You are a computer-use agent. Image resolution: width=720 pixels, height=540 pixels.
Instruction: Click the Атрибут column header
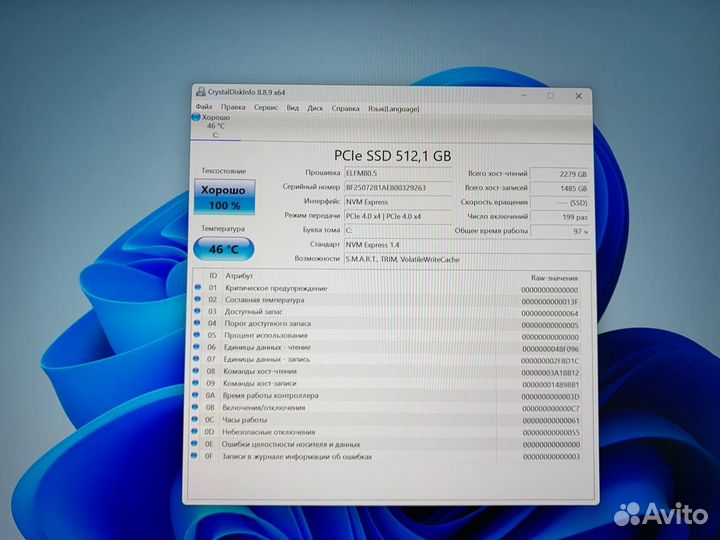coord(239,276)
